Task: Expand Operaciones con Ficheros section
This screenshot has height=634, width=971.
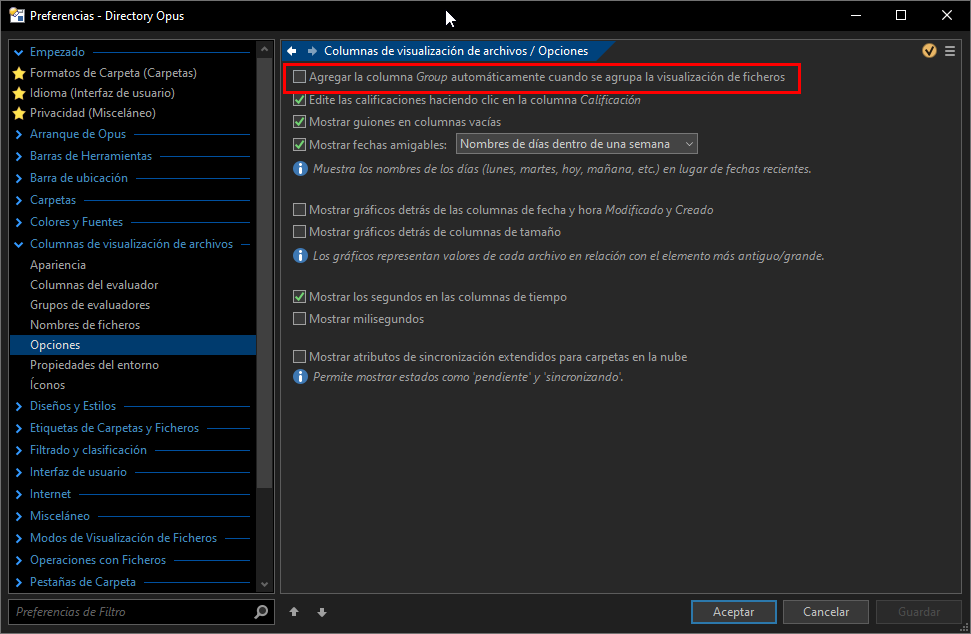Action: tap(19, 560)
